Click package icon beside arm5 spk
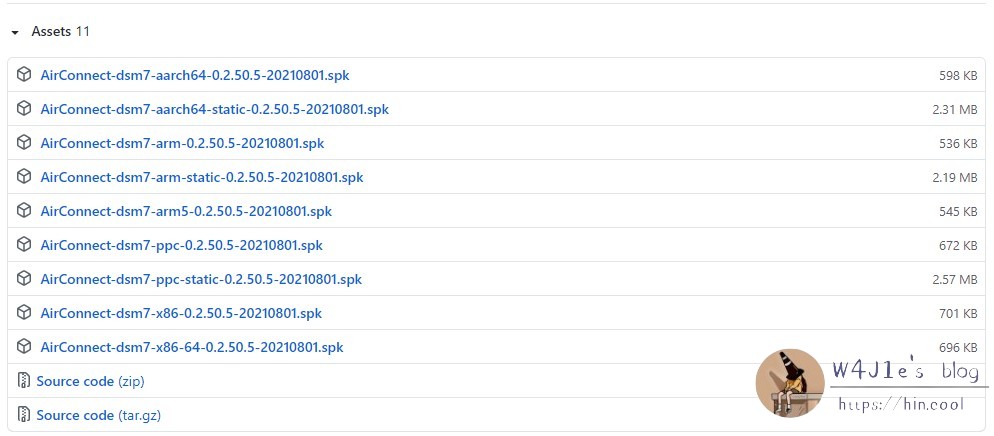 (24, 211)
